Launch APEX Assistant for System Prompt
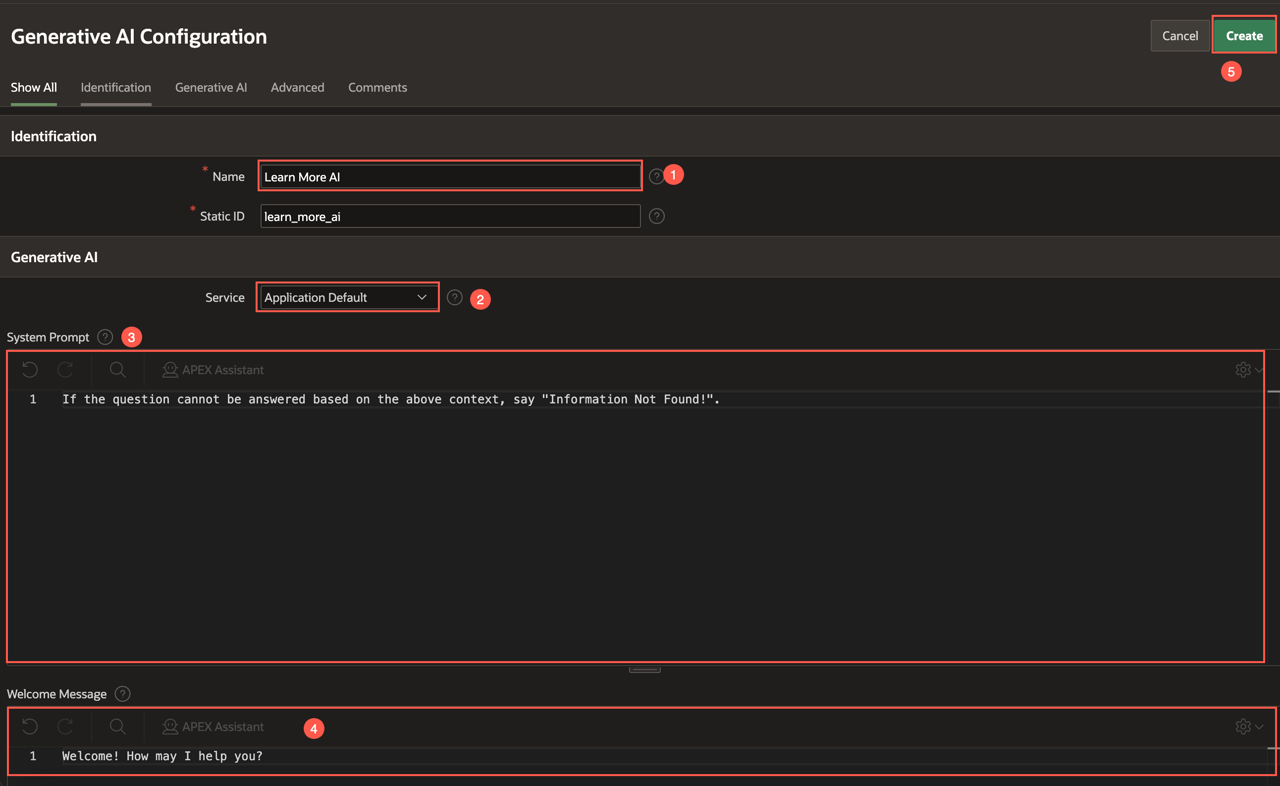 pos(213,370)
